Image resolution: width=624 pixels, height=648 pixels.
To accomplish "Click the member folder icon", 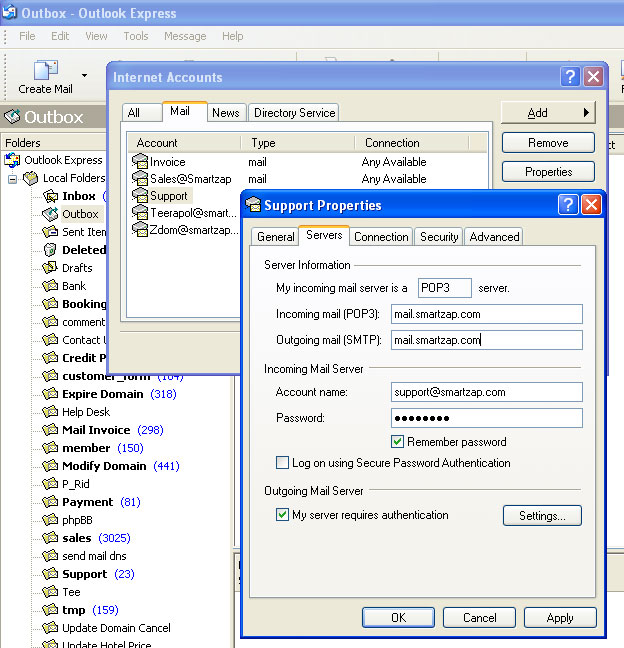I will tap(50, 448).
